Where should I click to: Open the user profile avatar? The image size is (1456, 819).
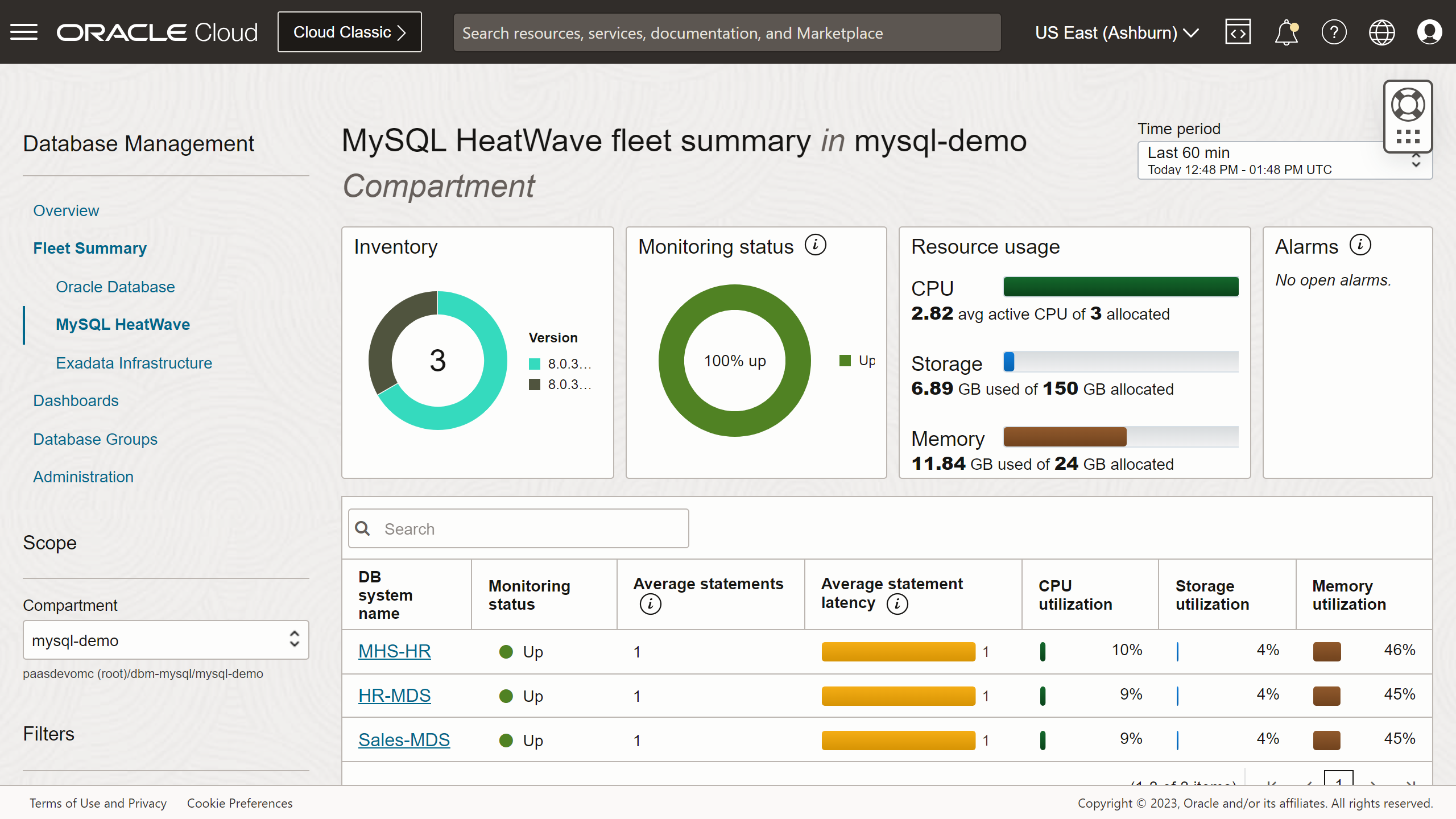coord(1429,32)
